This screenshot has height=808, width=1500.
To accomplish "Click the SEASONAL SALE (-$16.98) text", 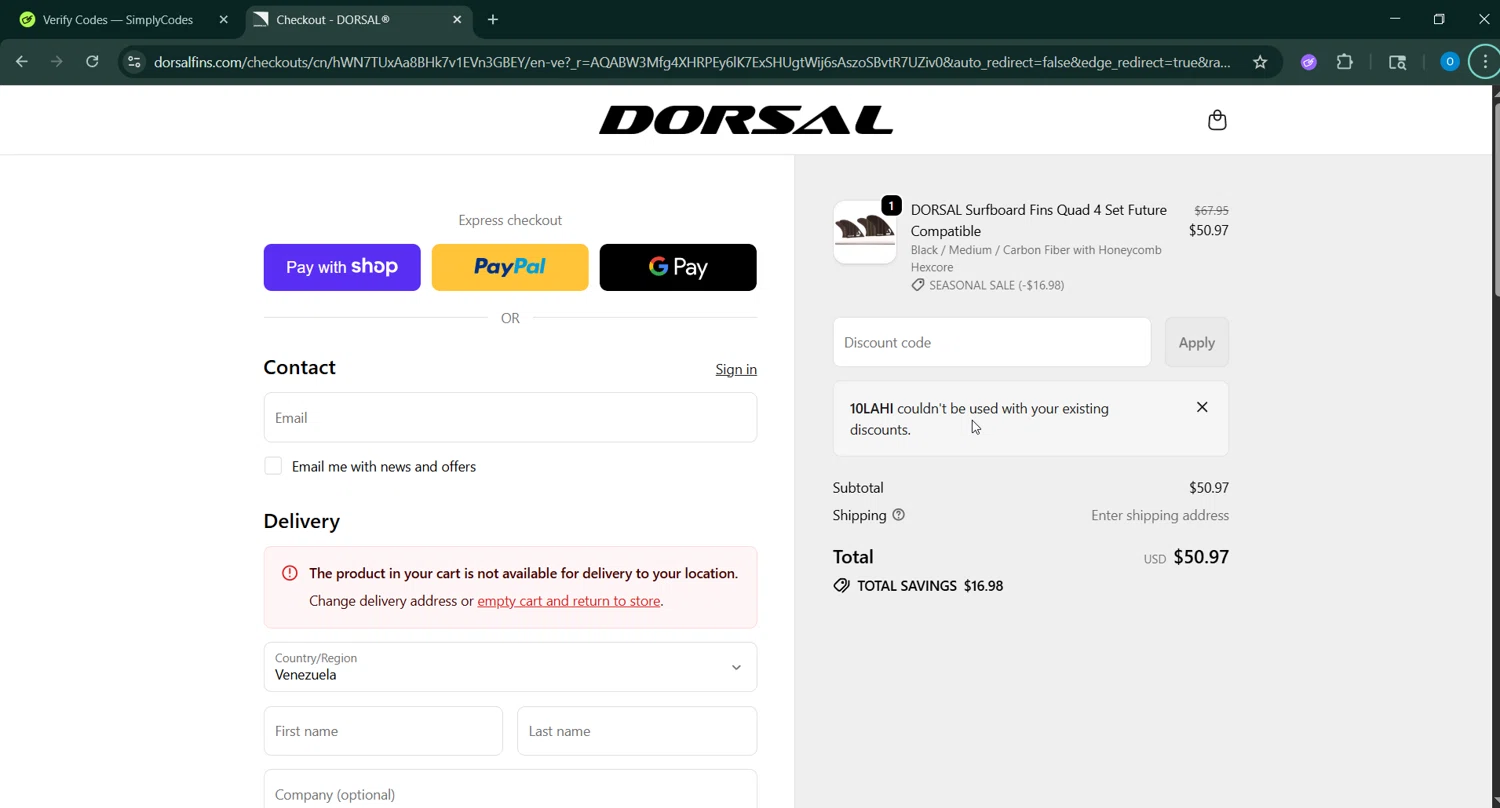I will (996, 285).
